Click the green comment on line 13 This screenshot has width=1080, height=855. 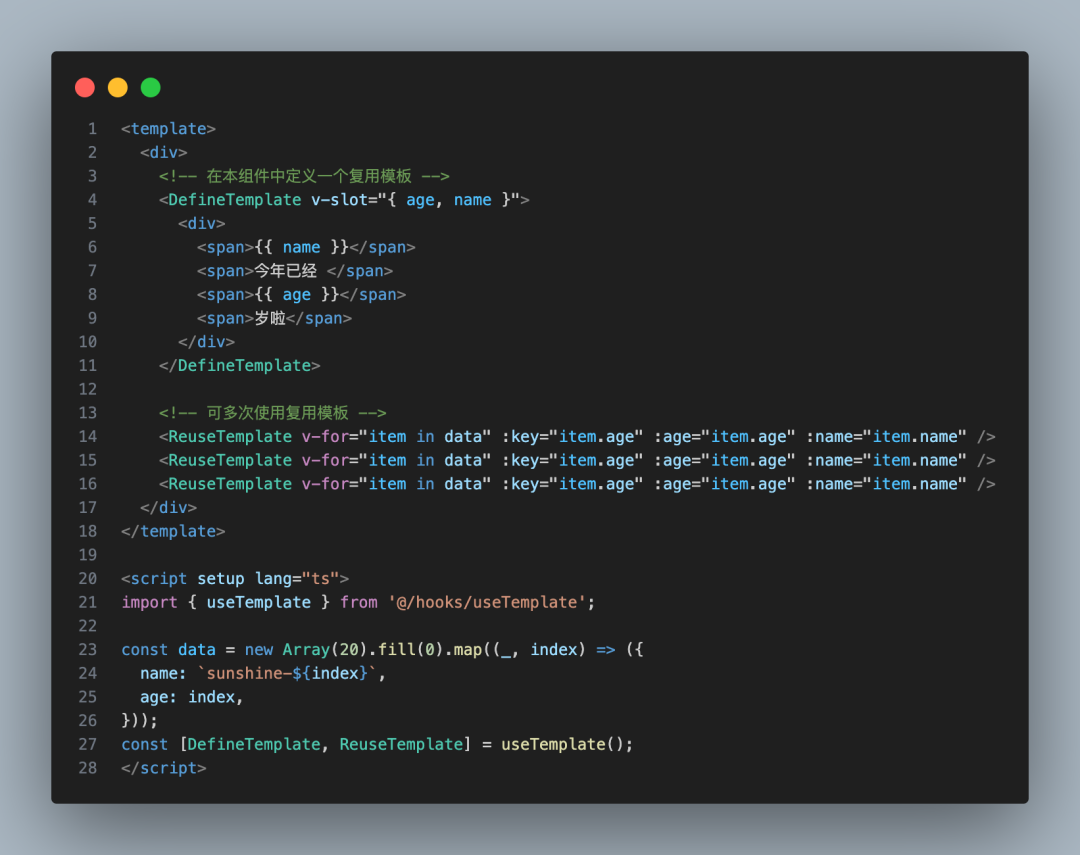(x=272, y=413)
